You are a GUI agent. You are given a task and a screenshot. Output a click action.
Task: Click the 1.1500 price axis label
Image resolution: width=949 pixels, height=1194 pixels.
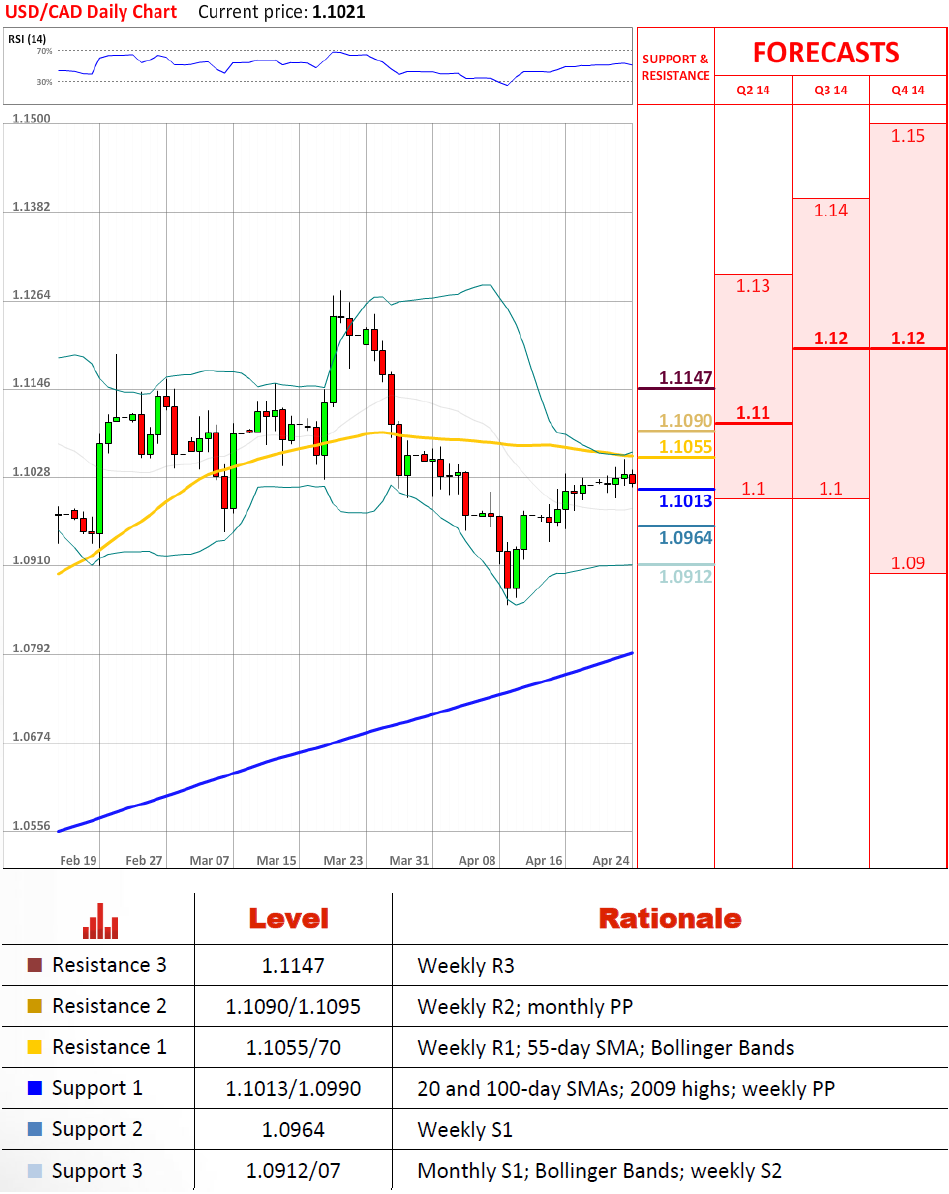[31, 119]
